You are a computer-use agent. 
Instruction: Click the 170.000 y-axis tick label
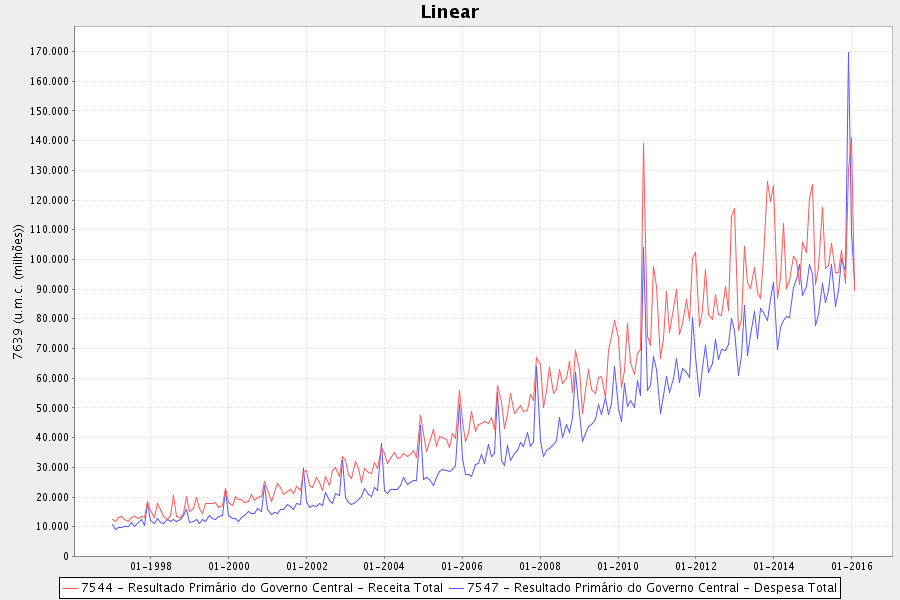[x=49, y=52]
